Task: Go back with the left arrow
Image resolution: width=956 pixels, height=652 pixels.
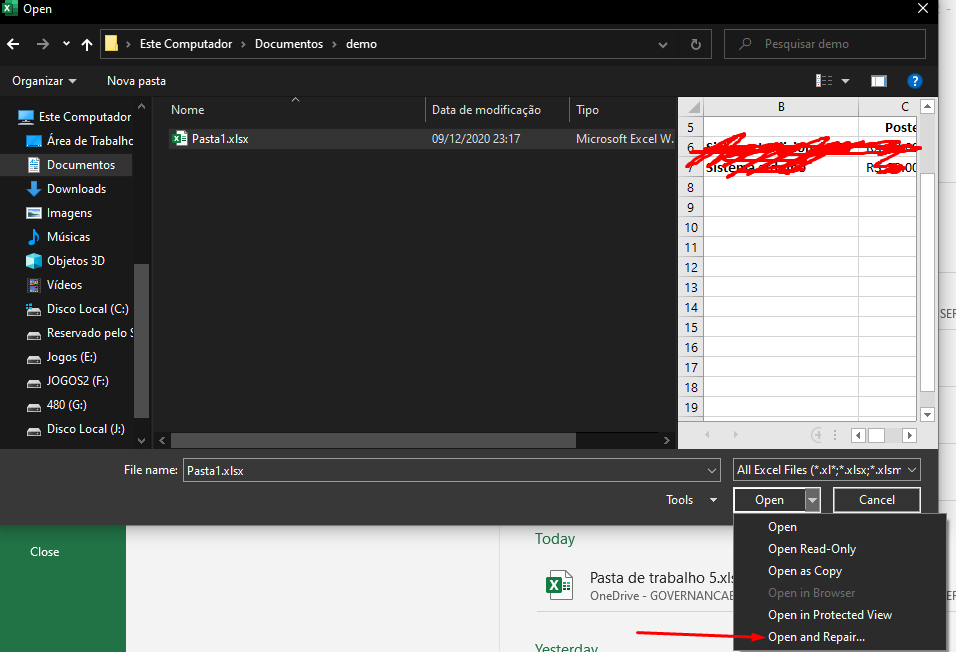Action: pyautogui.click(x=13, y=44)
